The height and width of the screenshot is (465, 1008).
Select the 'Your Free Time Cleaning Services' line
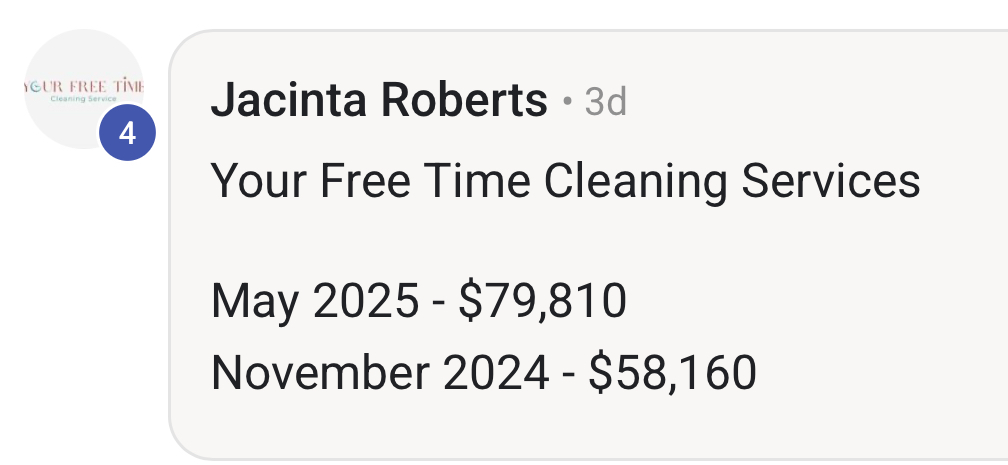pos(565,181)
